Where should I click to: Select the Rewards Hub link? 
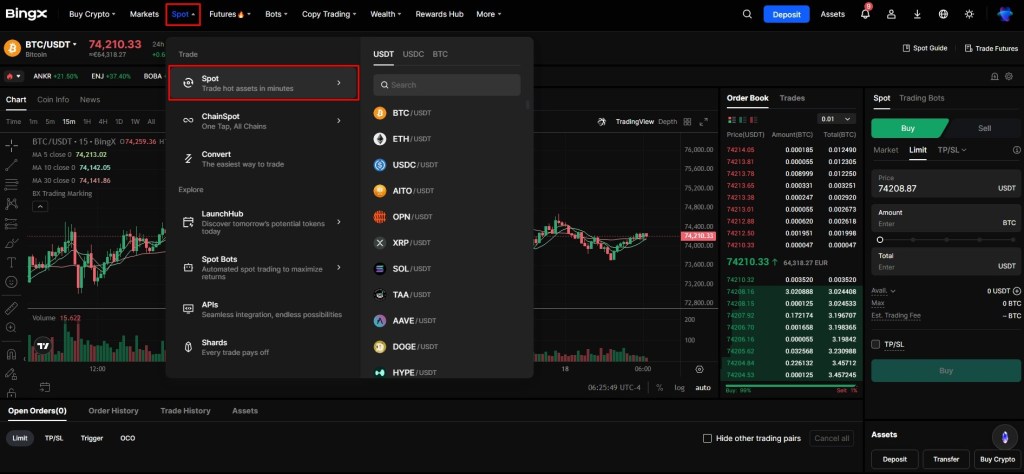tap(439, 14)
